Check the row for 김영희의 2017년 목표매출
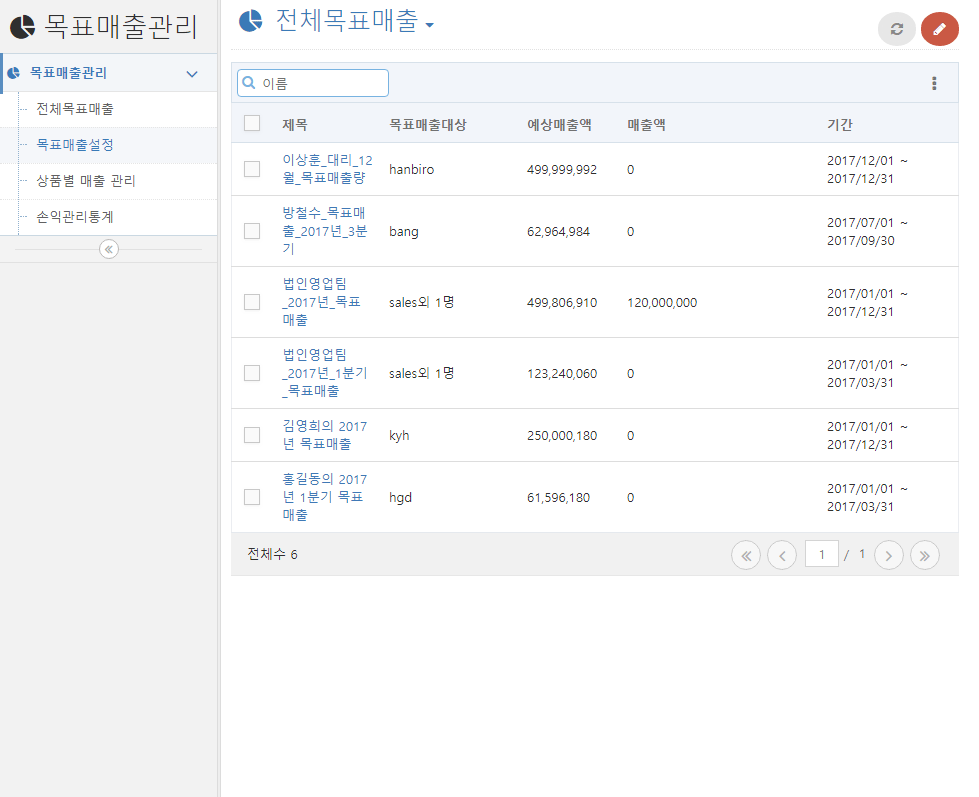This screenshot has width=979, height=797. click(x=252, y=435)
